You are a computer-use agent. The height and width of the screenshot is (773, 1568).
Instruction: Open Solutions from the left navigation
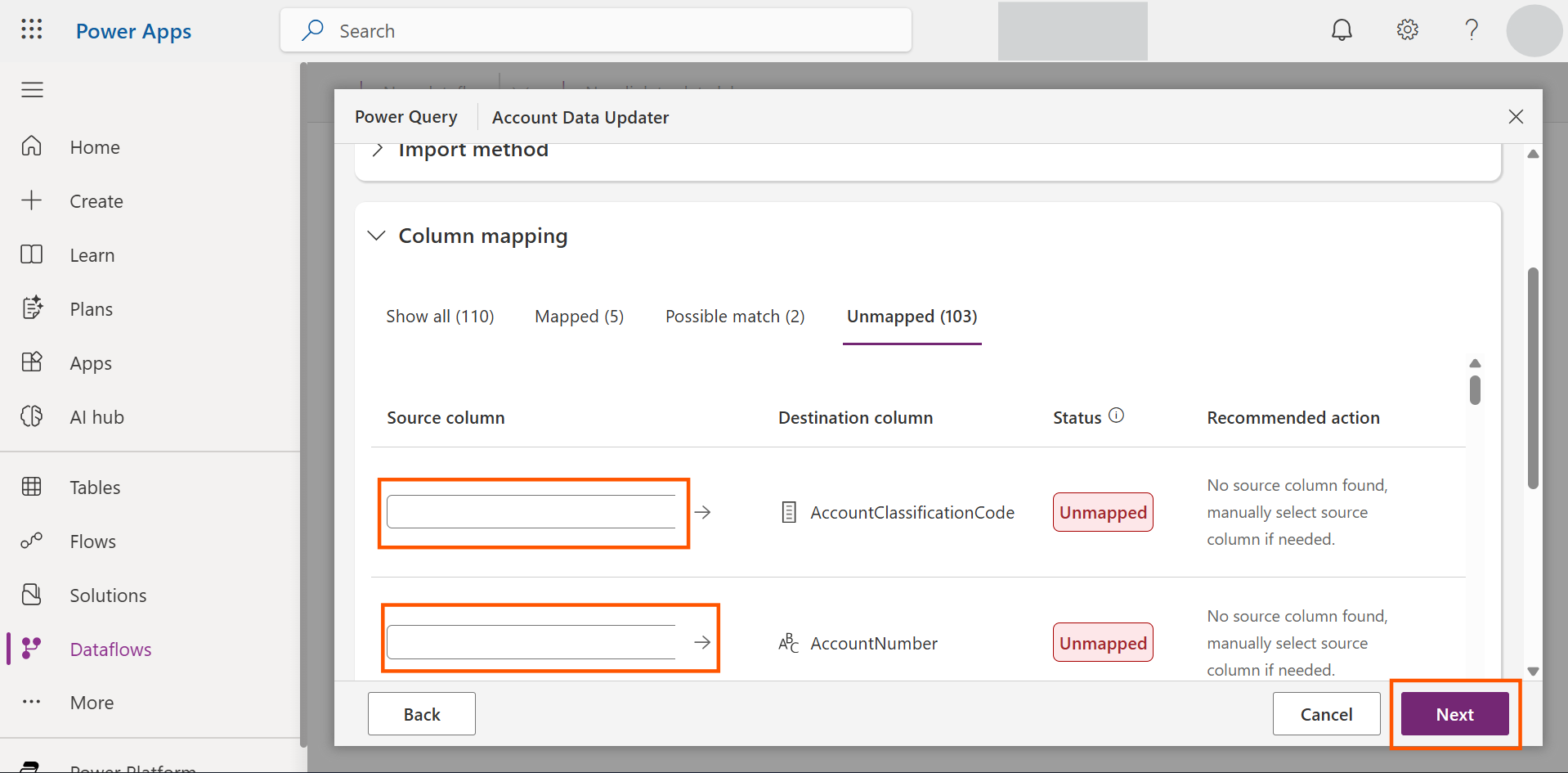pos(108,595)
